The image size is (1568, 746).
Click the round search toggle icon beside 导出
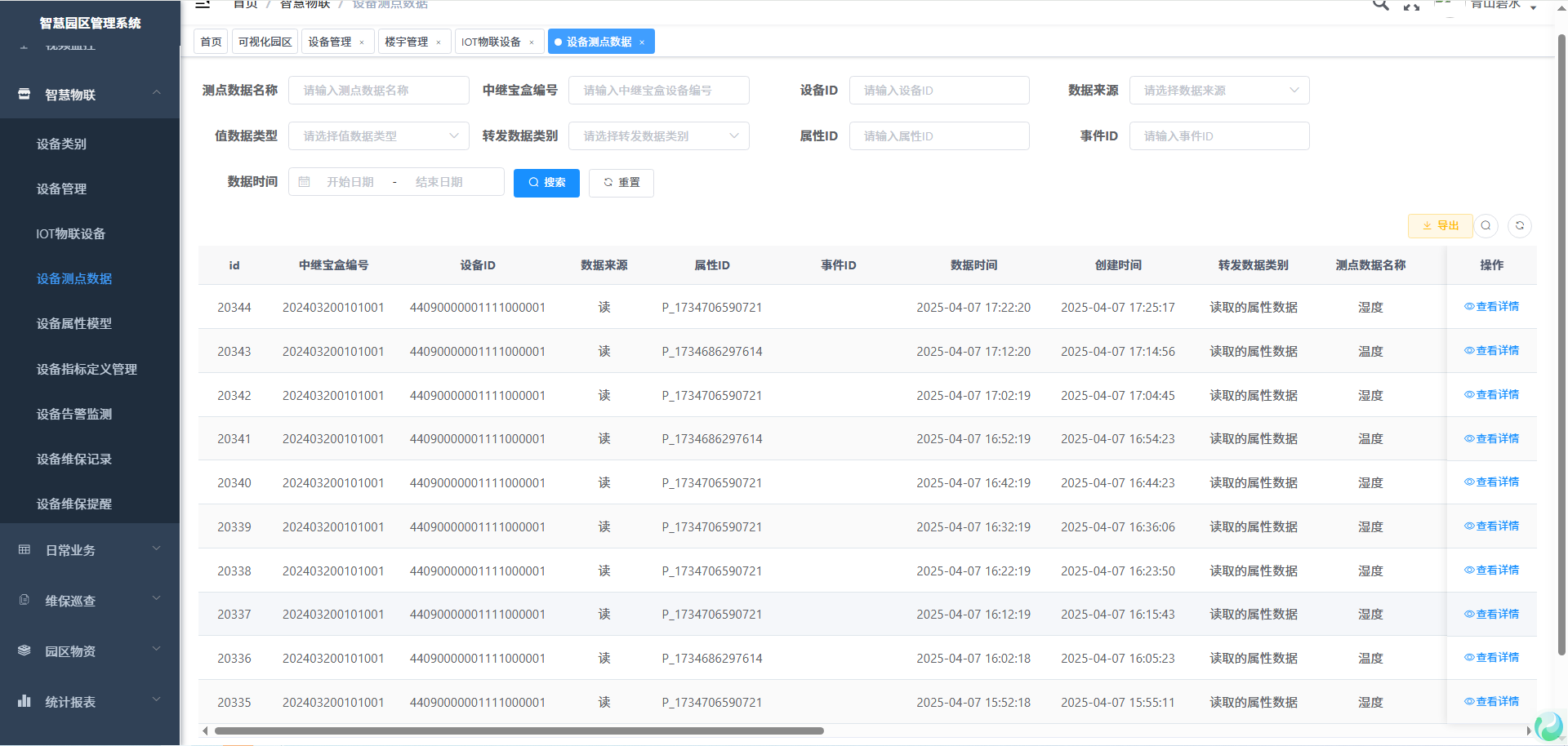click(x=1486, y=226)
